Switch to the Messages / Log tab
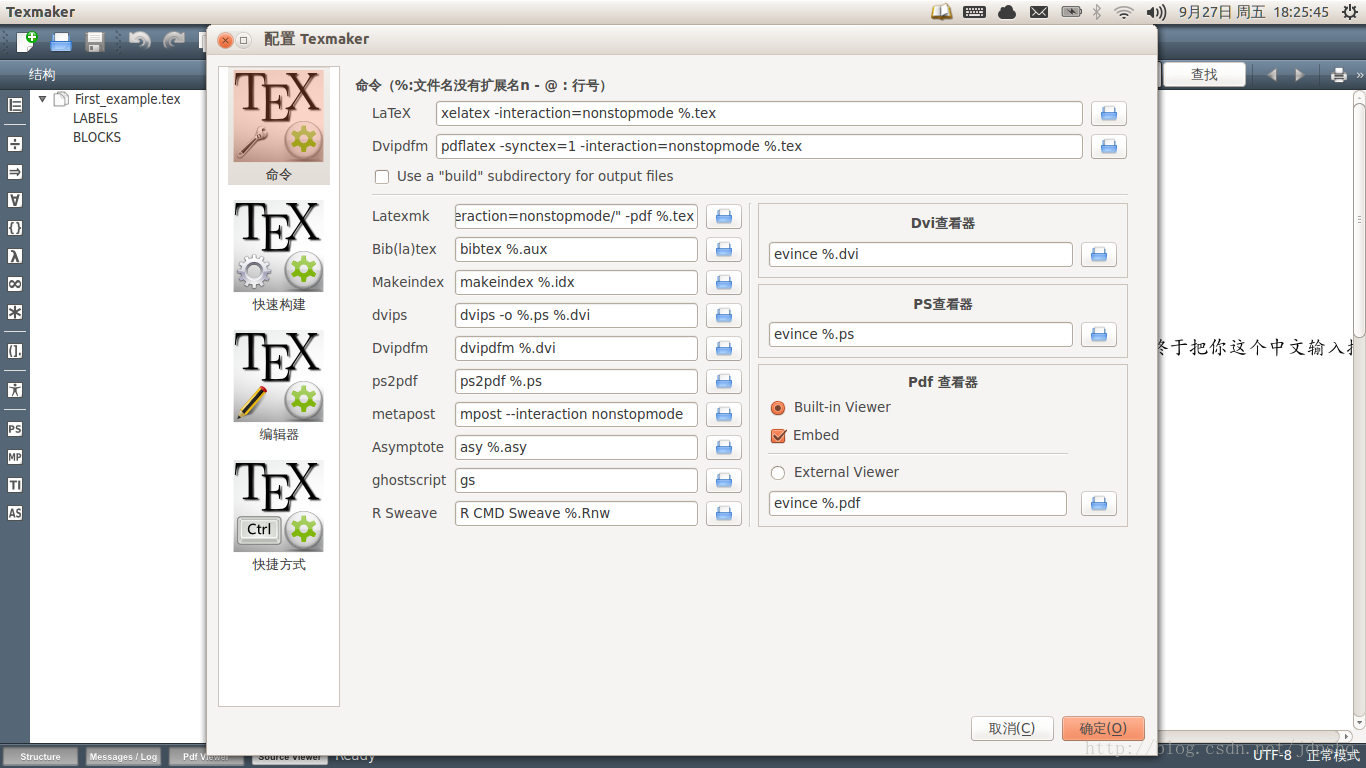 123,757
